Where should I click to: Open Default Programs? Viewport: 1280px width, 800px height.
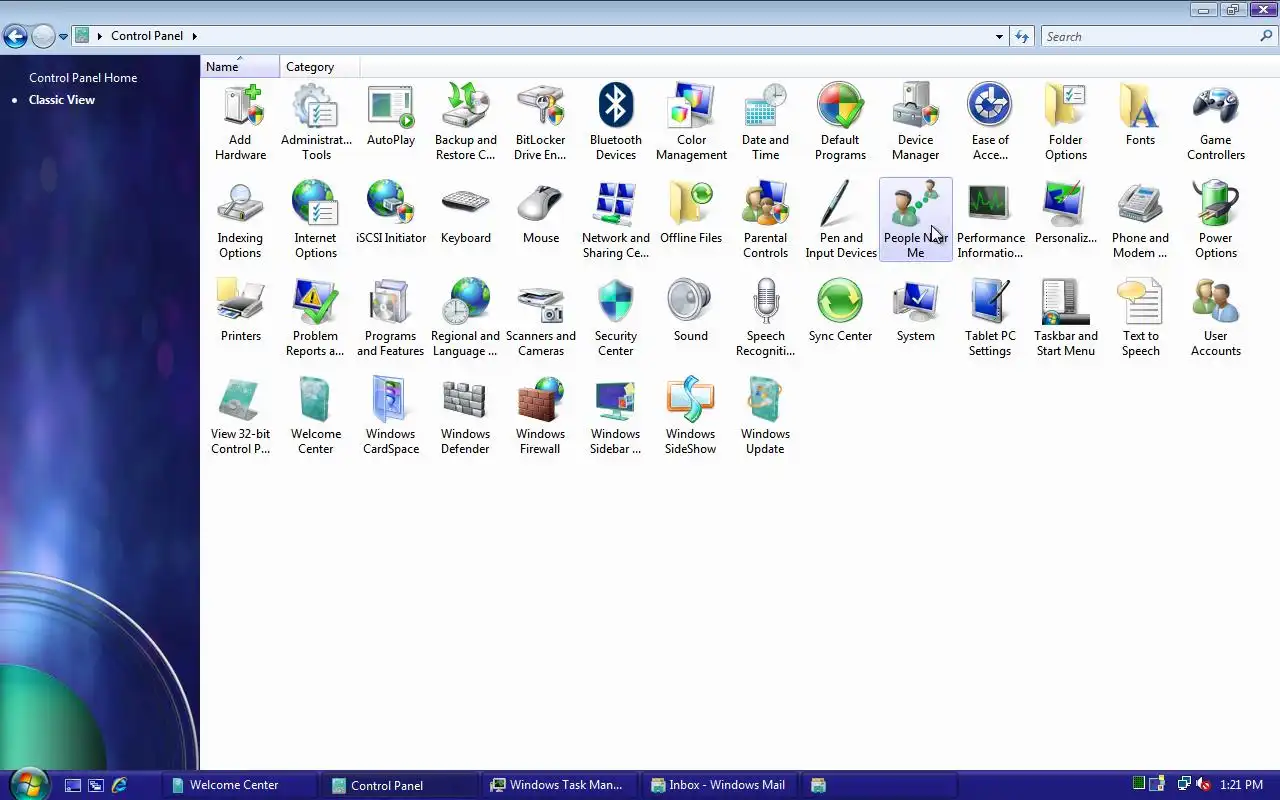point(840,123)
